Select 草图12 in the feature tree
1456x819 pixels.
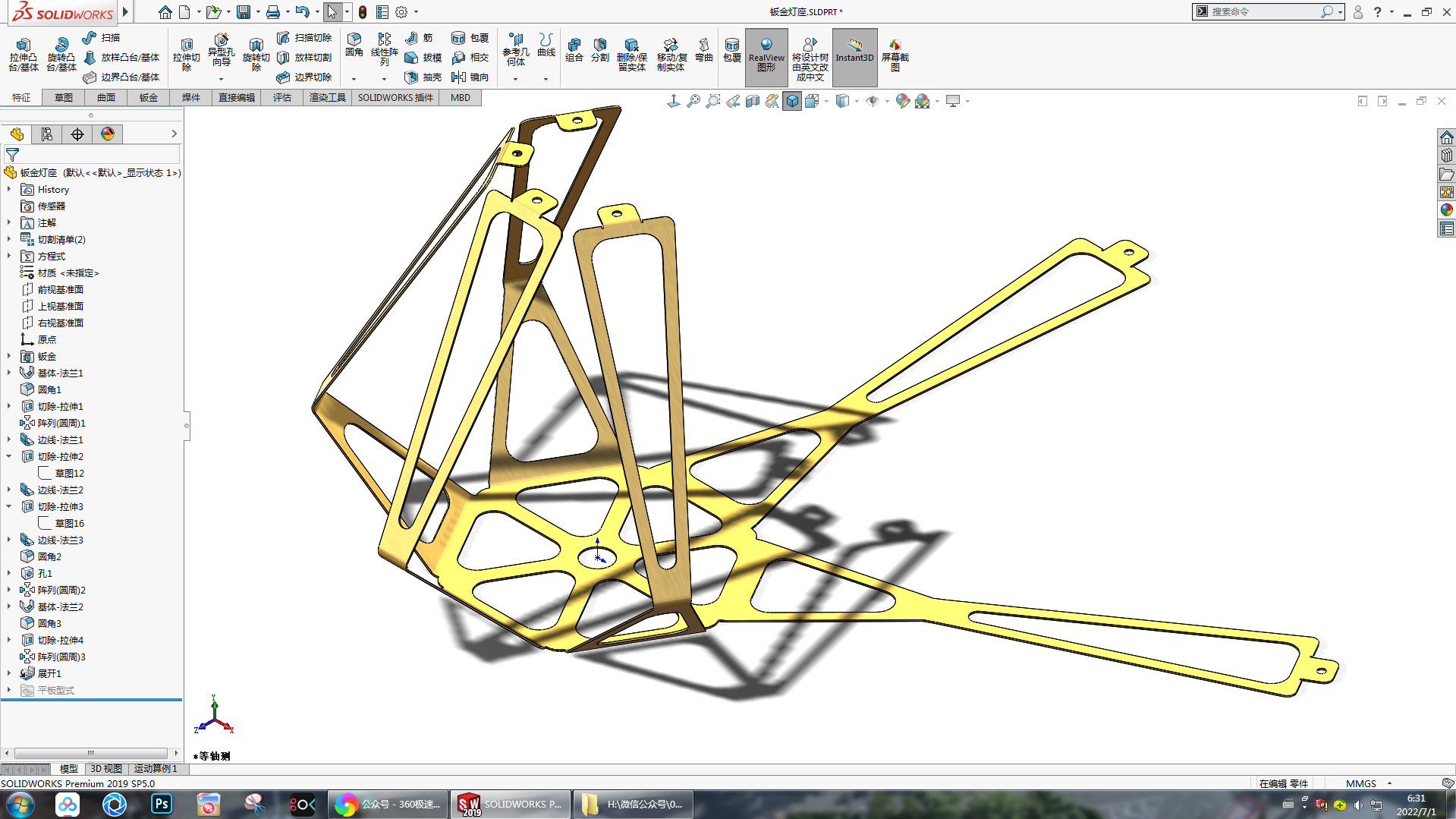click(61, 474)
